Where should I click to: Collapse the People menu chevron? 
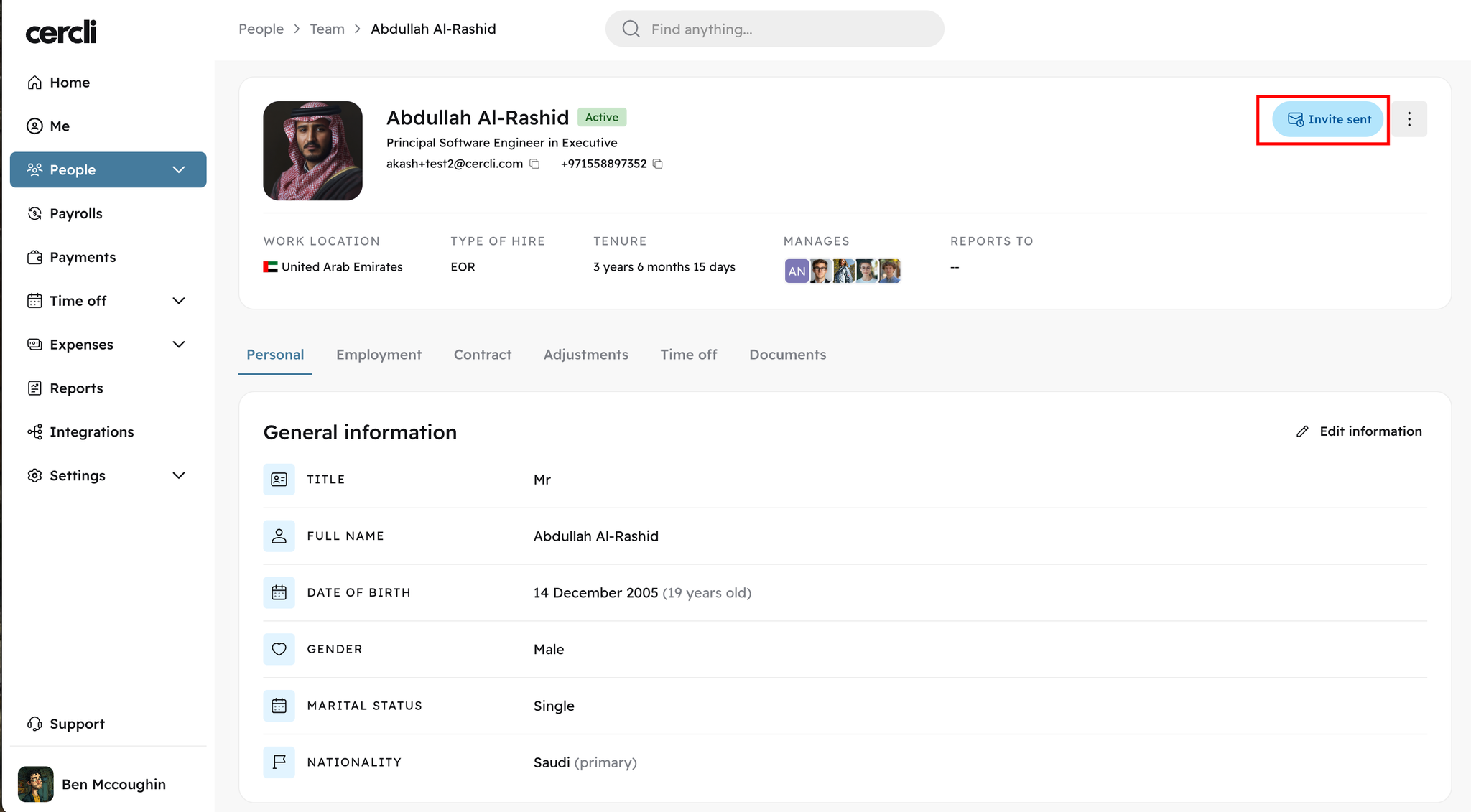coord(179,169)
